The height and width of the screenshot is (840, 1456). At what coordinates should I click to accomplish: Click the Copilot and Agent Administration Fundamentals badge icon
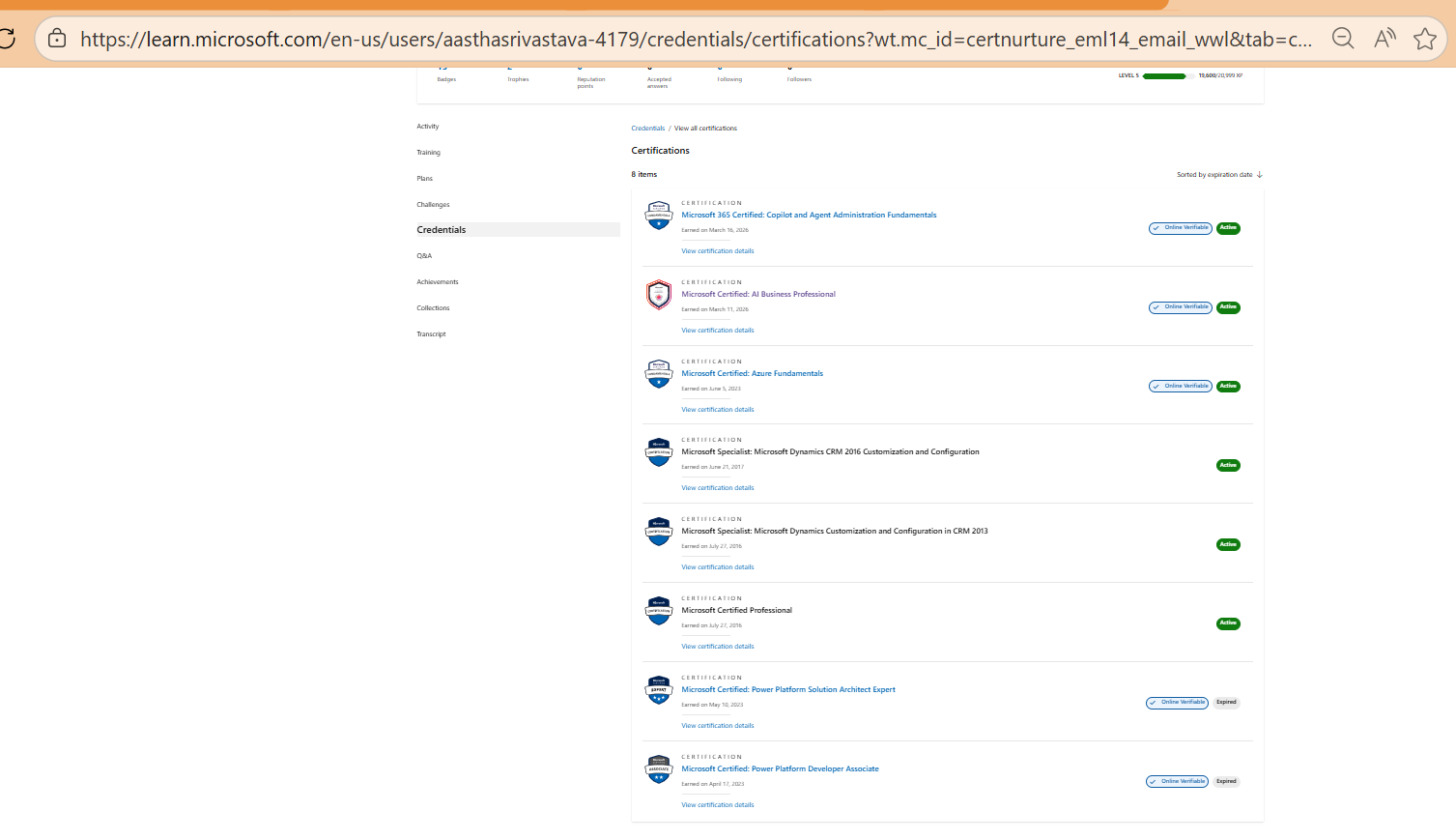click(659, 216)
